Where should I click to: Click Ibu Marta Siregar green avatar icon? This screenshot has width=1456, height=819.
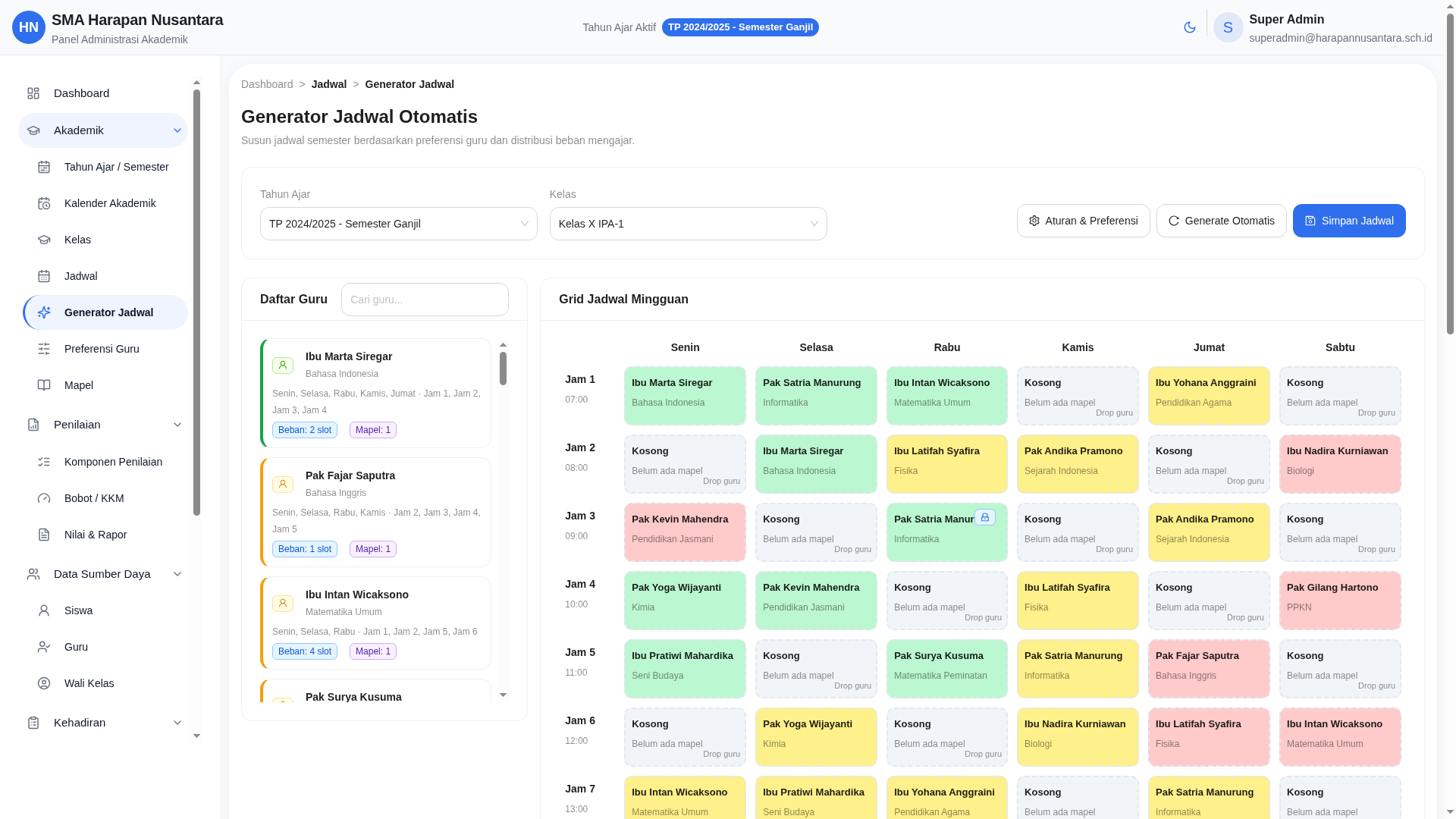click(x=282, y=366)
